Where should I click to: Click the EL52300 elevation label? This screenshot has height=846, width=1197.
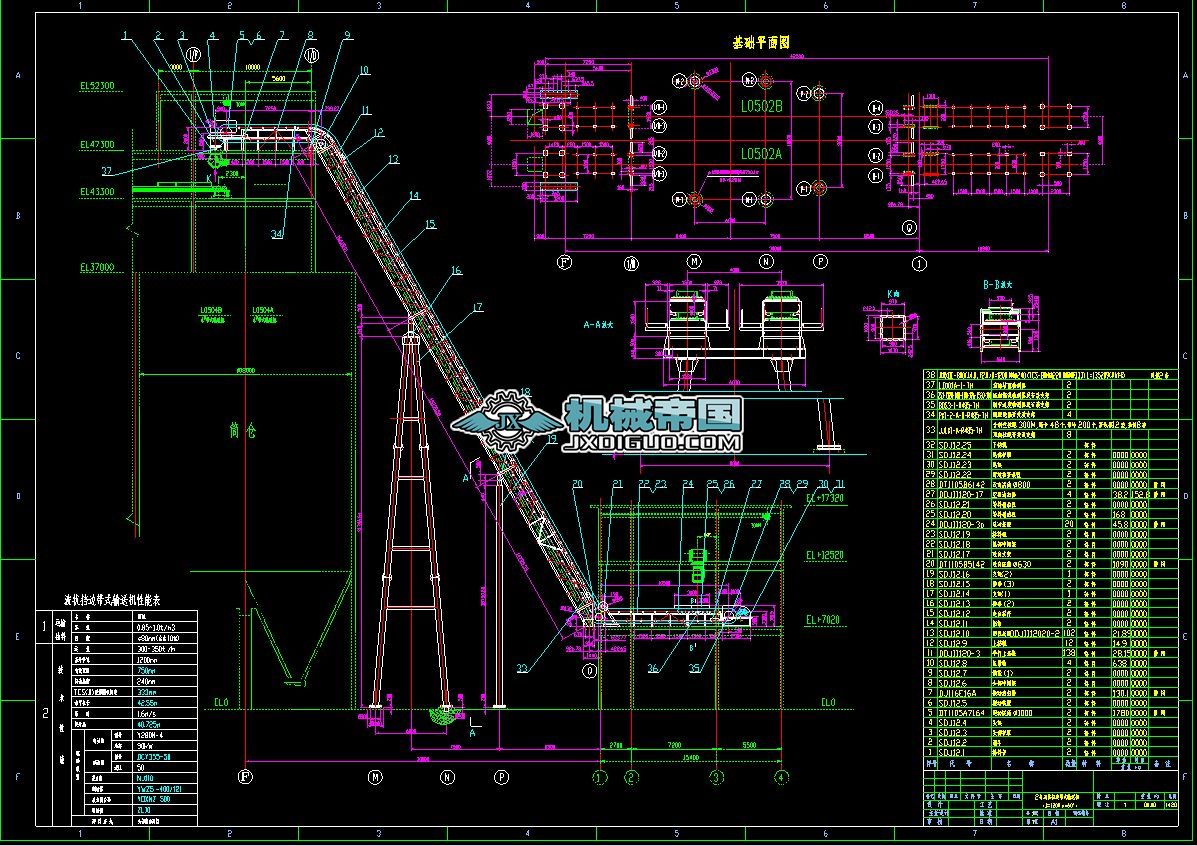point(97,86)
